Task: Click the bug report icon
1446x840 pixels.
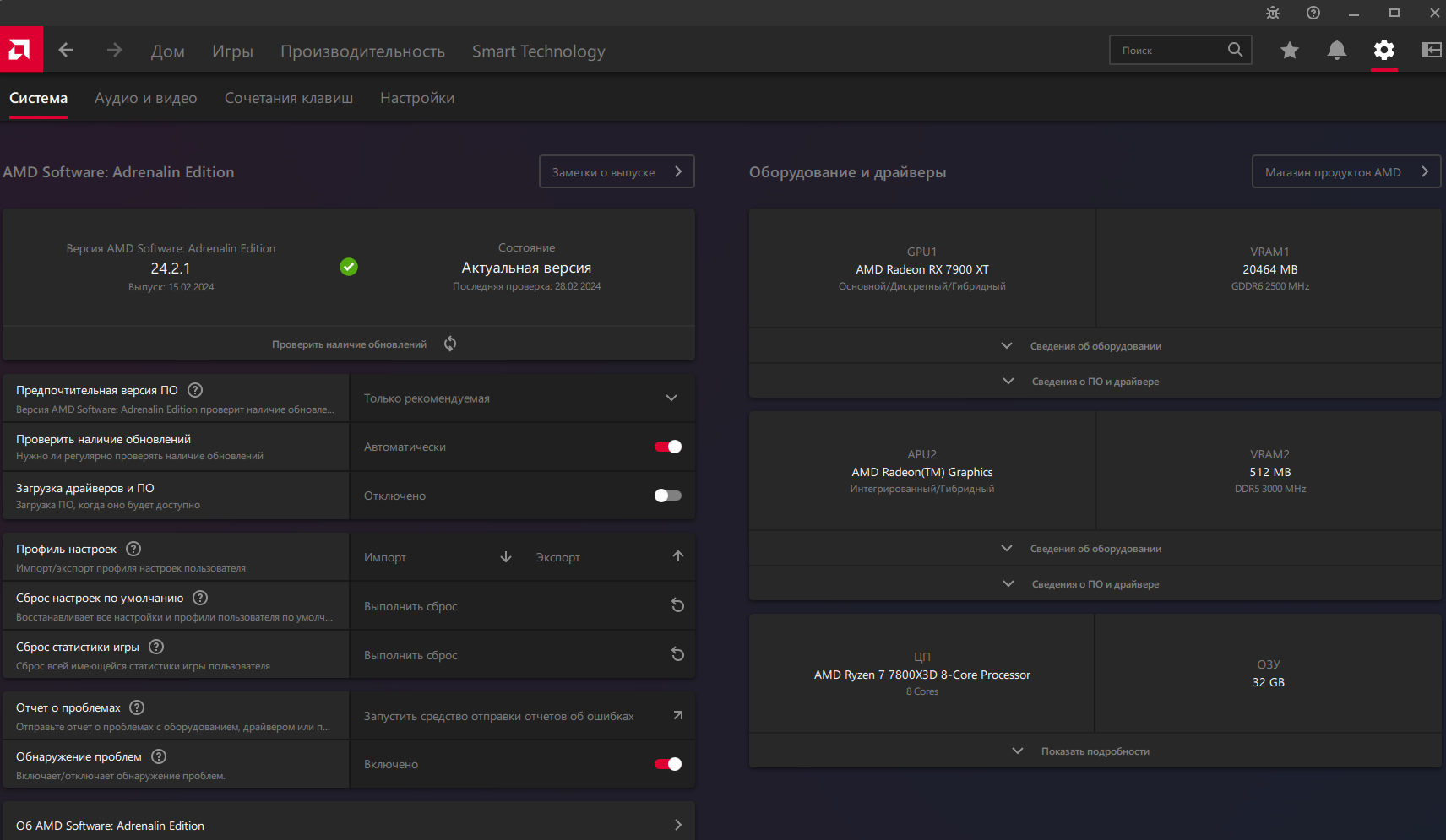Action: tap(1273, 13)
